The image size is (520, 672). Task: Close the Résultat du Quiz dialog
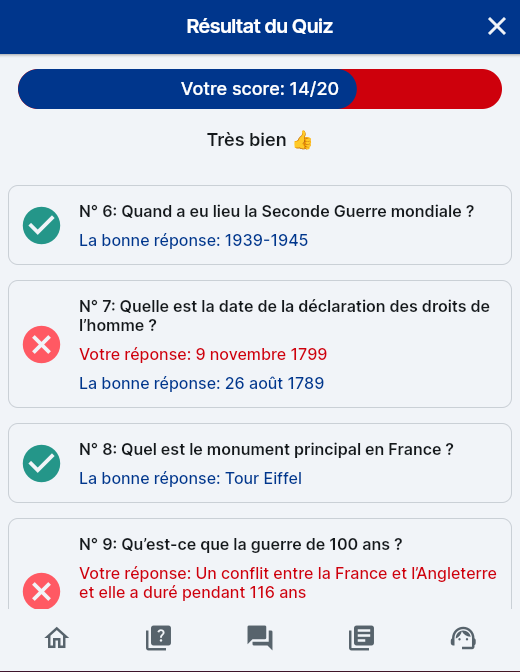coord(497,26)
